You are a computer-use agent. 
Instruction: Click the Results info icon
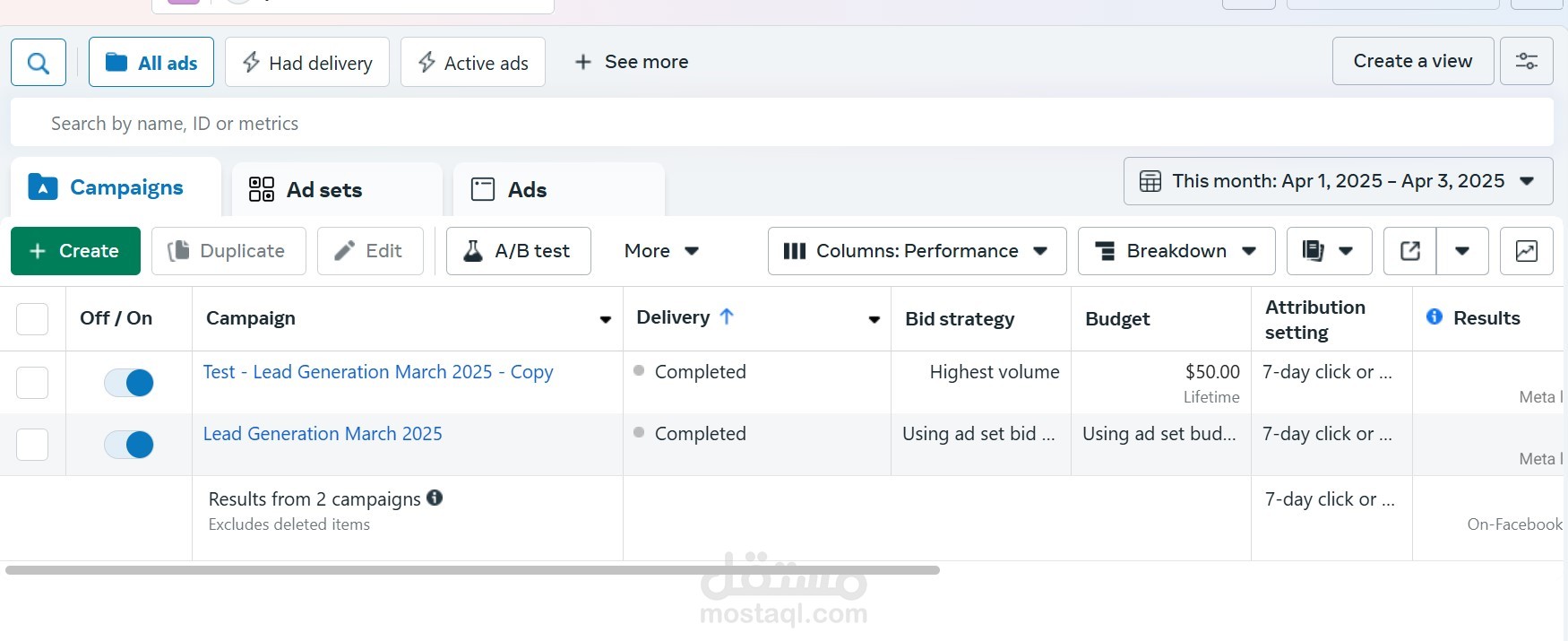(x=1434, y=316)
